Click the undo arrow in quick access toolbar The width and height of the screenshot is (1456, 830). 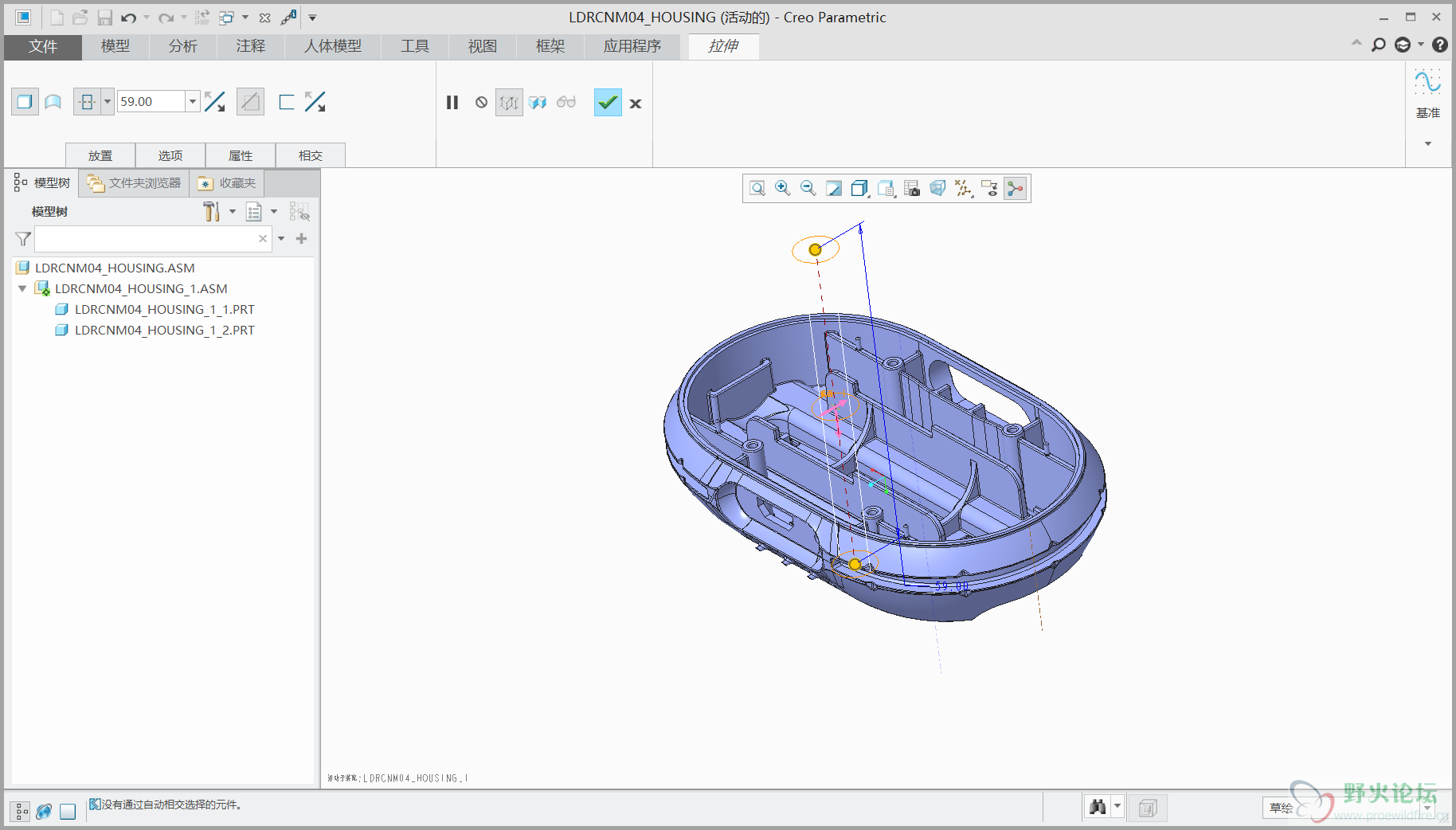pyautogui.click(x=128, y=18)
